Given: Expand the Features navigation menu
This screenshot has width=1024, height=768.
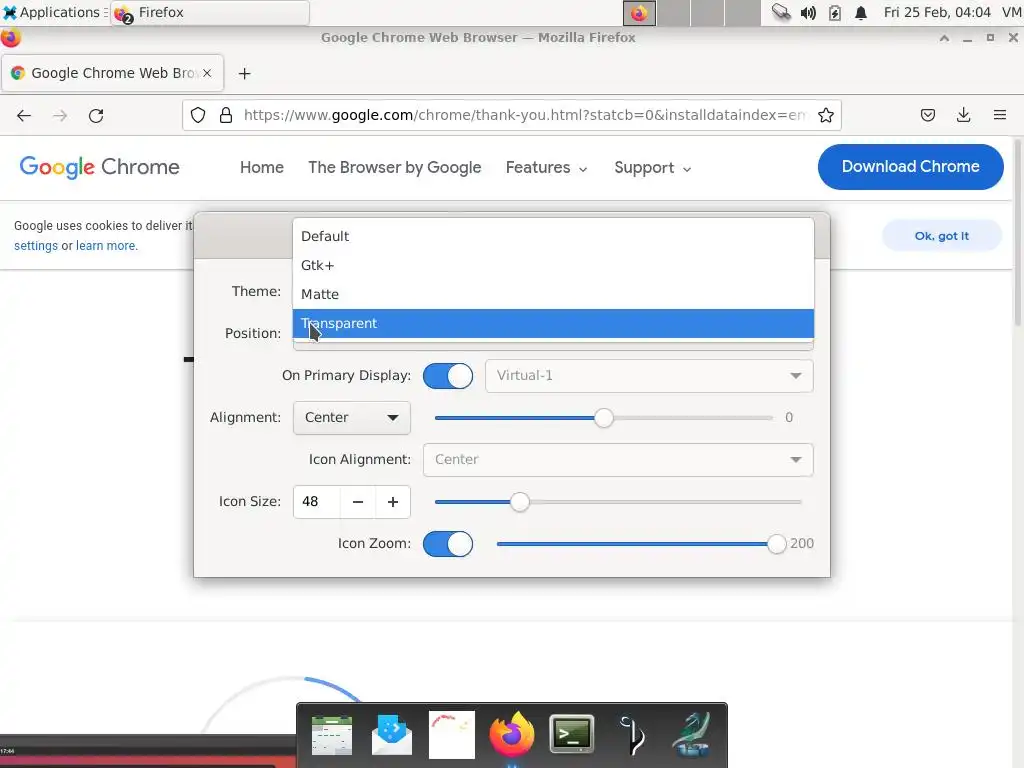Looking at the screenshot, I should (x=547, y=168).
